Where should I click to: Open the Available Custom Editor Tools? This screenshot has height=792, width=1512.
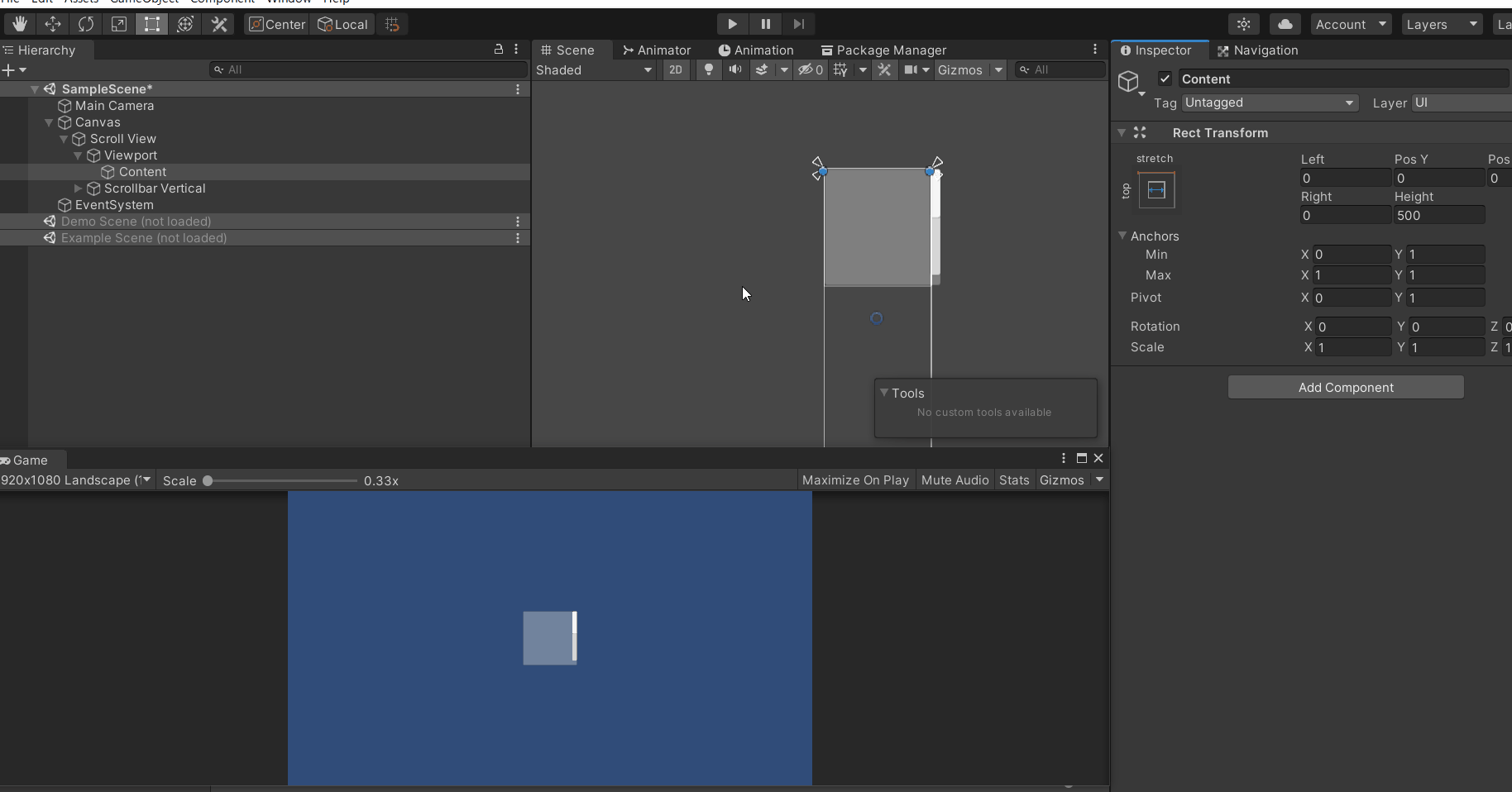pyautogui.click(x=218, y=24)
